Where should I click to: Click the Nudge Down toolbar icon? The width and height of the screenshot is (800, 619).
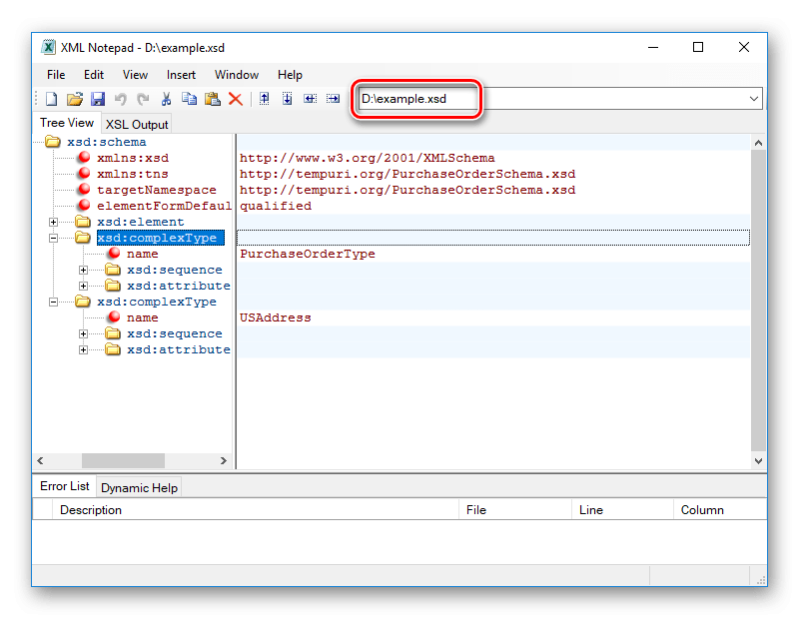(287, 98)
